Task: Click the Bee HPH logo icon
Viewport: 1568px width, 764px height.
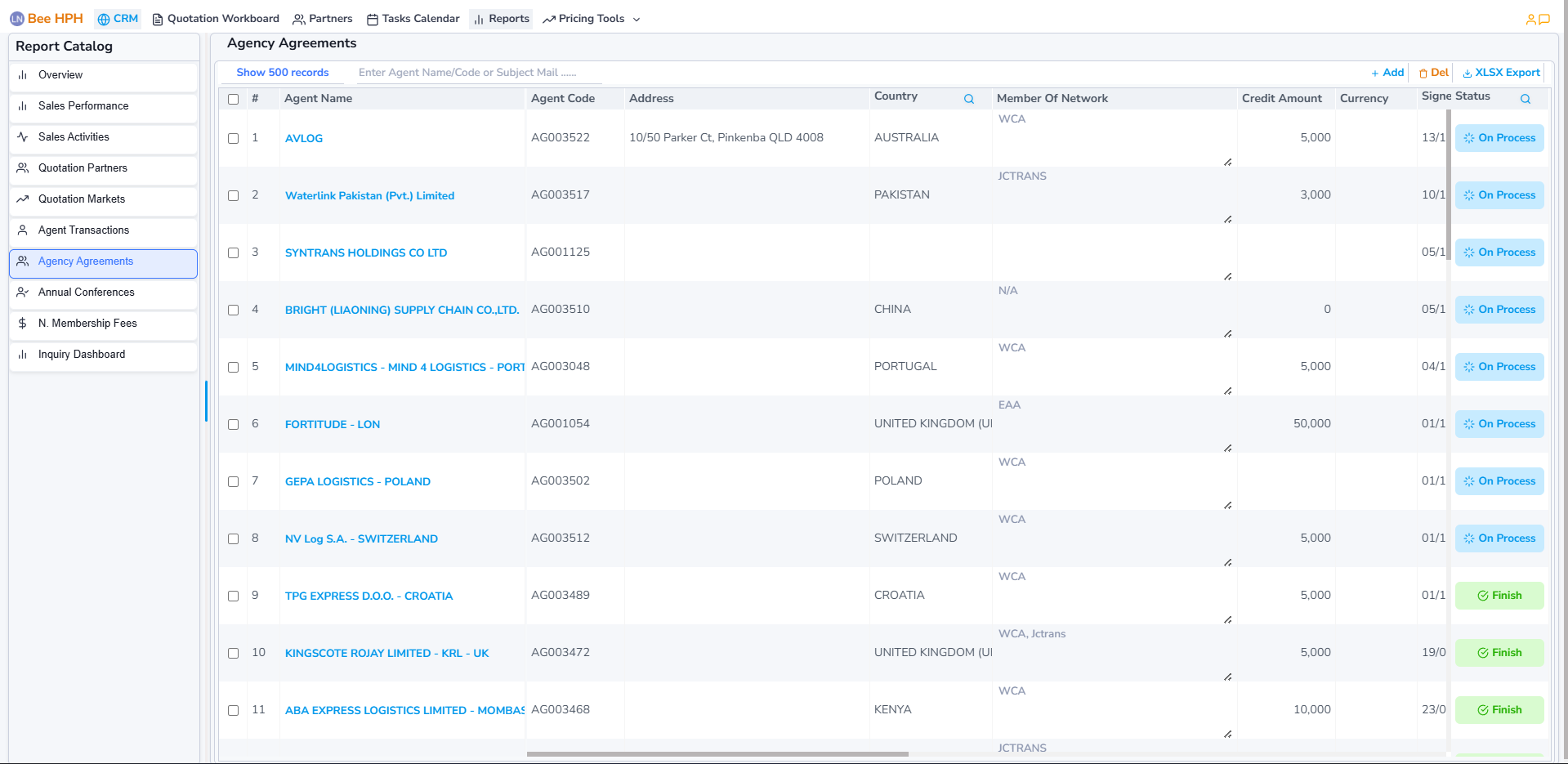Action: (16, 19)
